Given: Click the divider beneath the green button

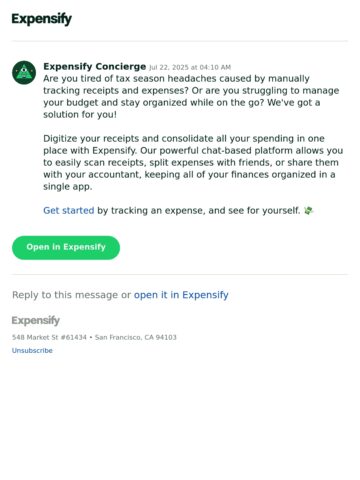Looking at the screenshot, I should (x=180, y=275).
